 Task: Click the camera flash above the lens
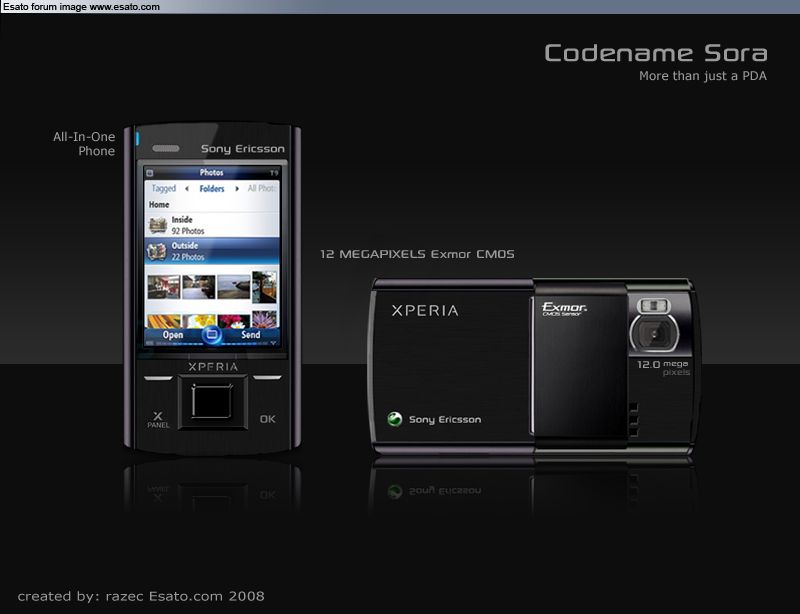pos(655,303)
